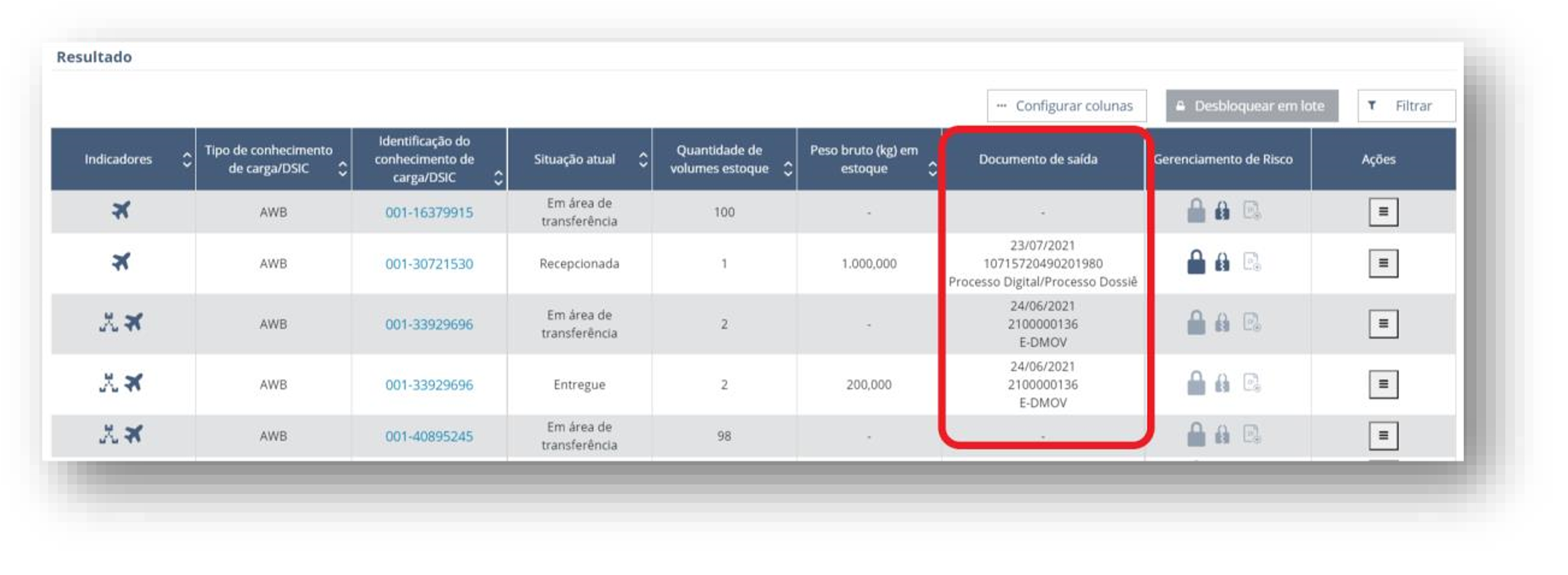Sort by Peso bruto (kg) em estoque arrows

[x=932, y=169]
